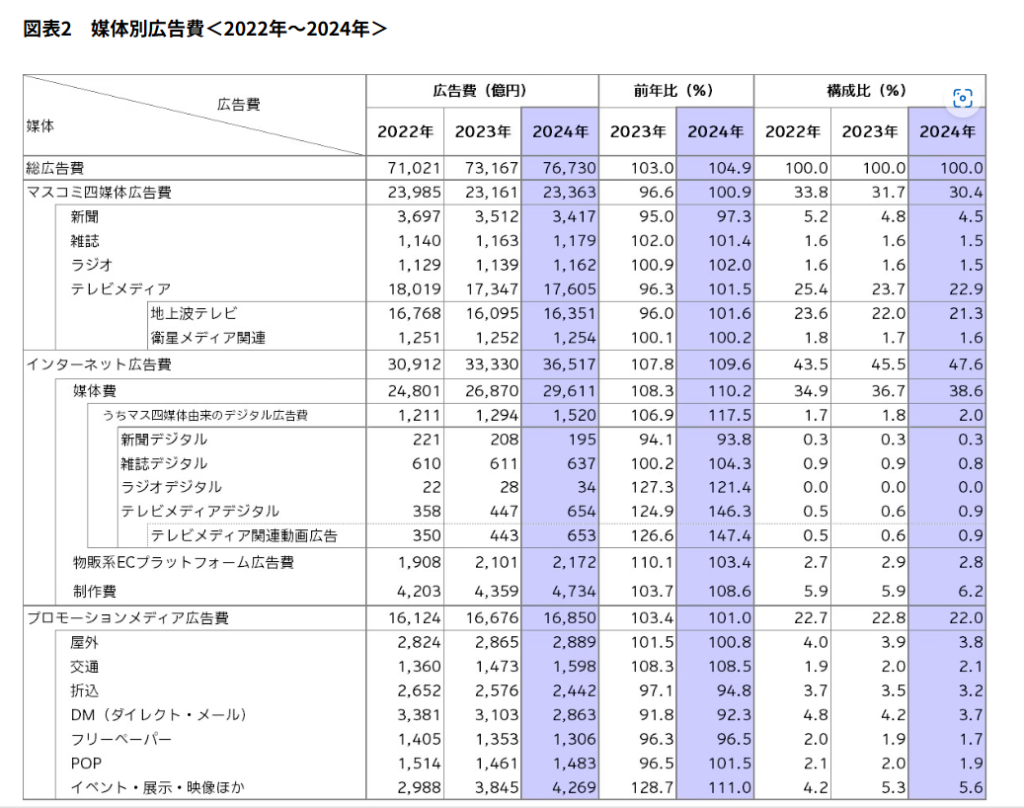The image size is (1024, 808).
Task: Click the chart title 図表2 媒体別広告費
Action: (x=205, y=29)
